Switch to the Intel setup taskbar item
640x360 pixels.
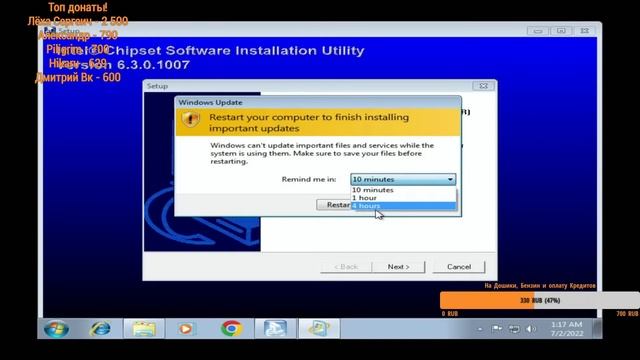[x=276, y=329]
